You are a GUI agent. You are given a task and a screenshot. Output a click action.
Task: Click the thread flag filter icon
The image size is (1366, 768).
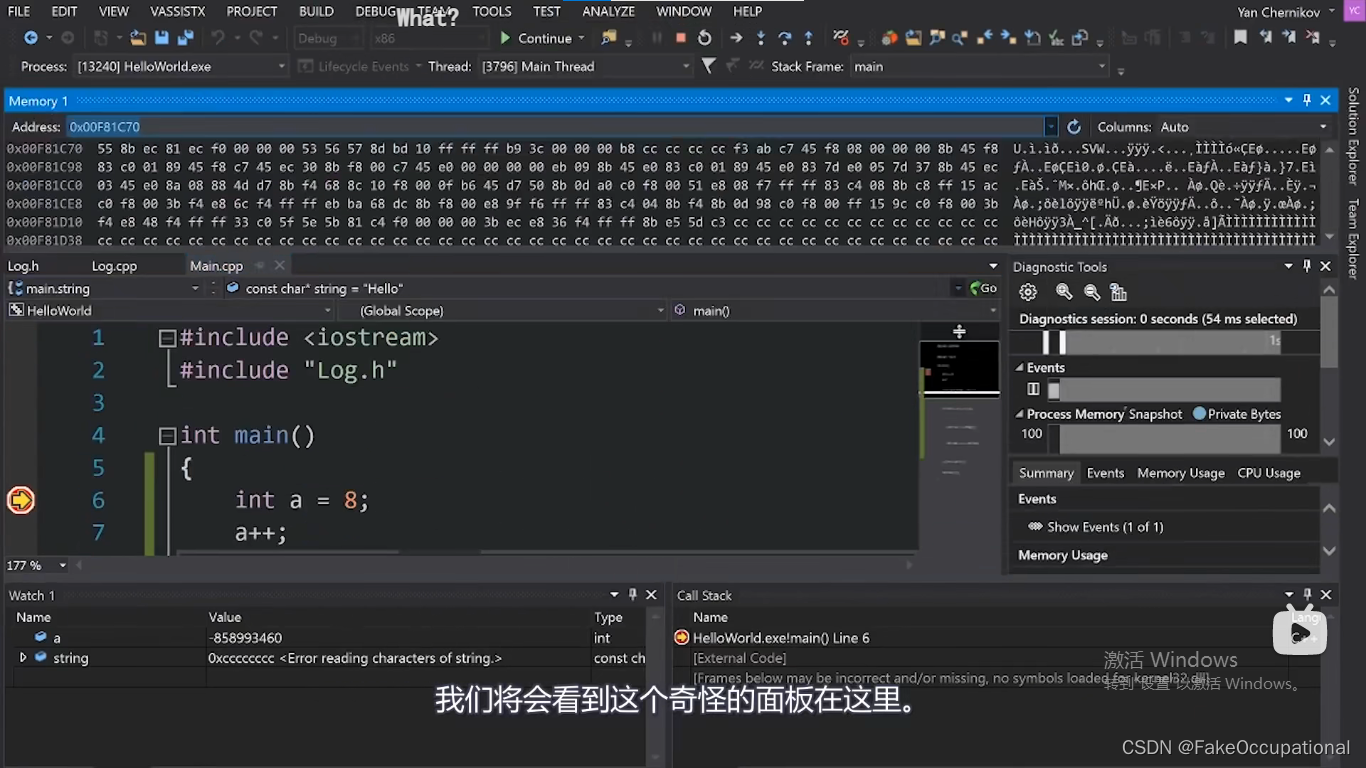click(708, 66)
